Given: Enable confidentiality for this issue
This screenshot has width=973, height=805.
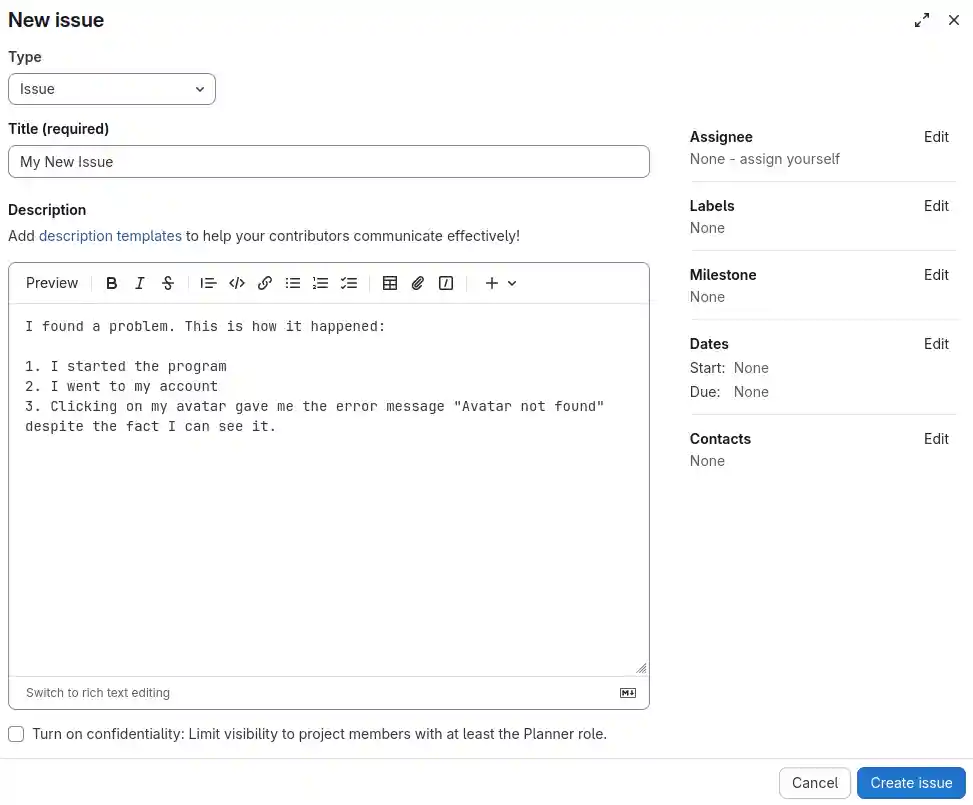Looking at the screenshot, I should 16,733.
